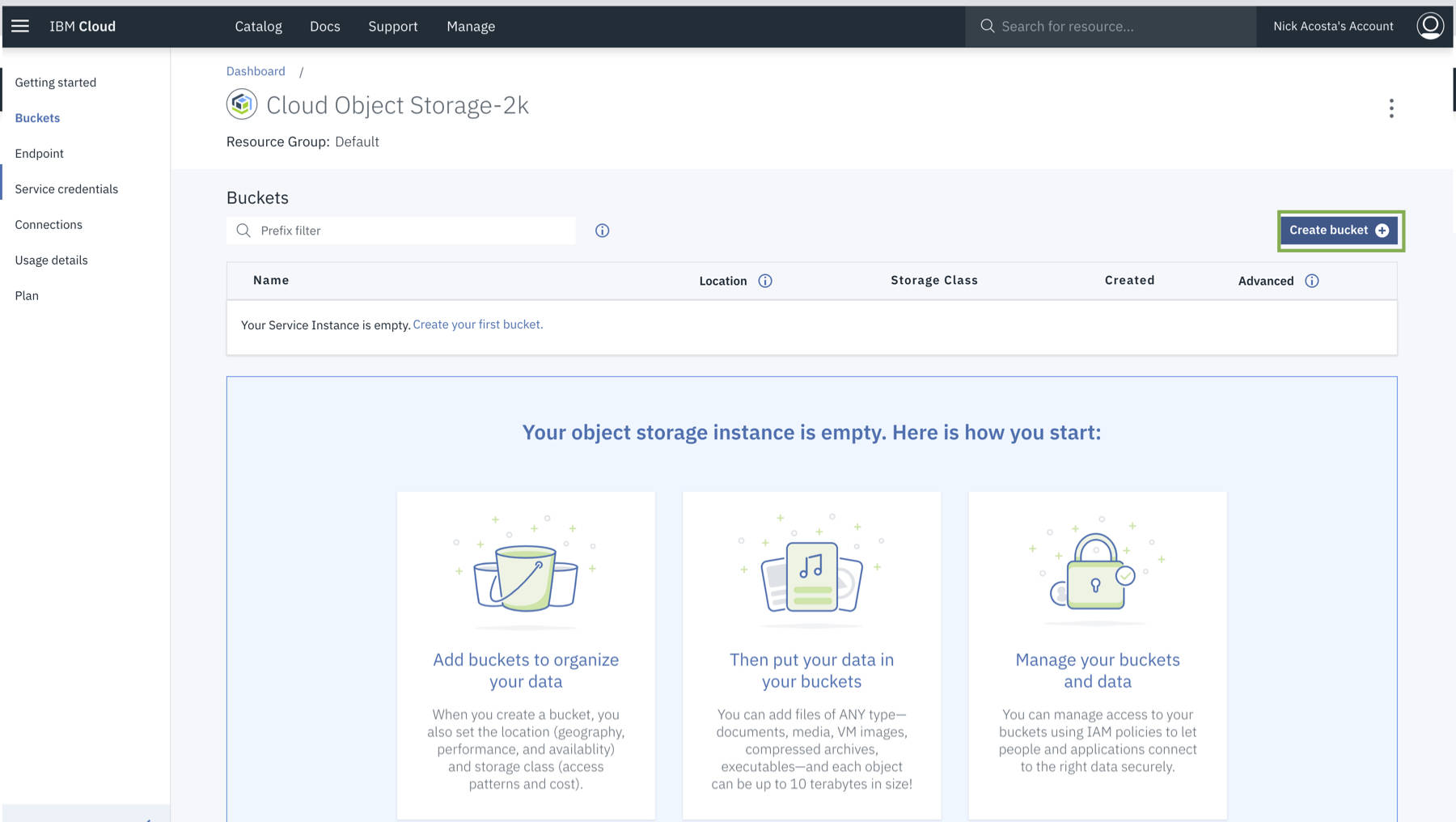The height and width of the screenshot is (822, 1456).
Task: Open the Support menu
Action: pyautogui.click(x=393, y=26)
